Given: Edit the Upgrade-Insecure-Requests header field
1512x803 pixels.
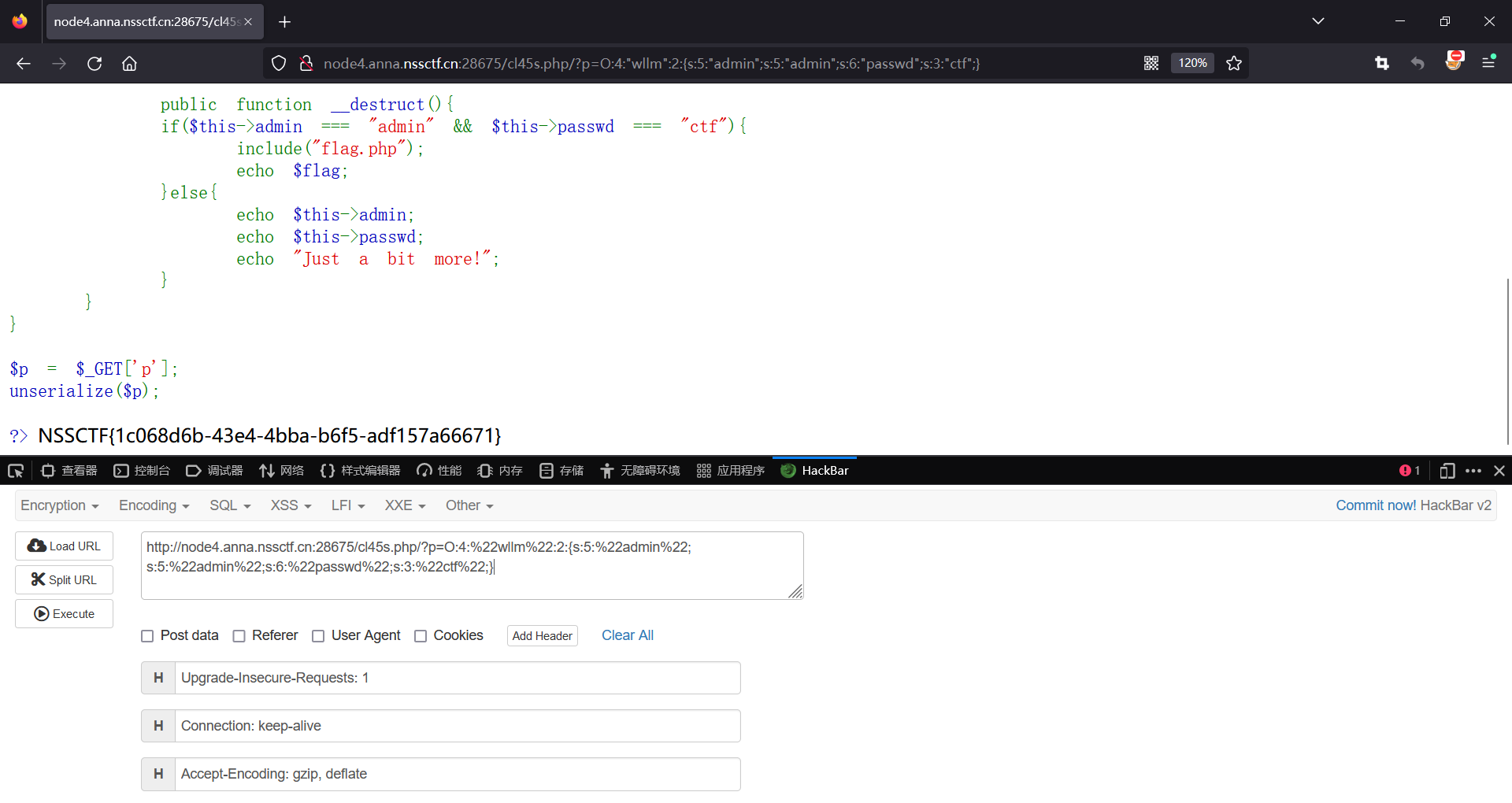Looking at the screenshot, I should [x=458, y=678].
